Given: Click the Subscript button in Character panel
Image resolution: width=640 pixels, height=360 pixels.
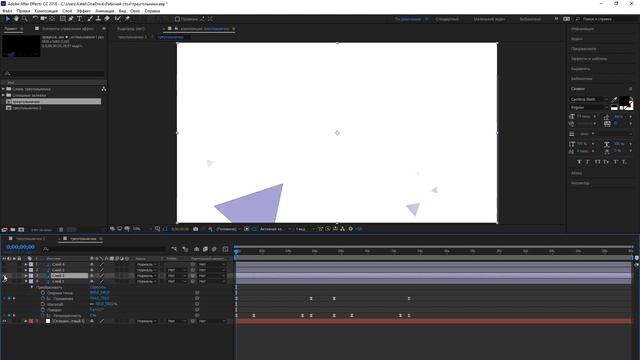Looking at the screenshot, I should click(x=624, y=162).
